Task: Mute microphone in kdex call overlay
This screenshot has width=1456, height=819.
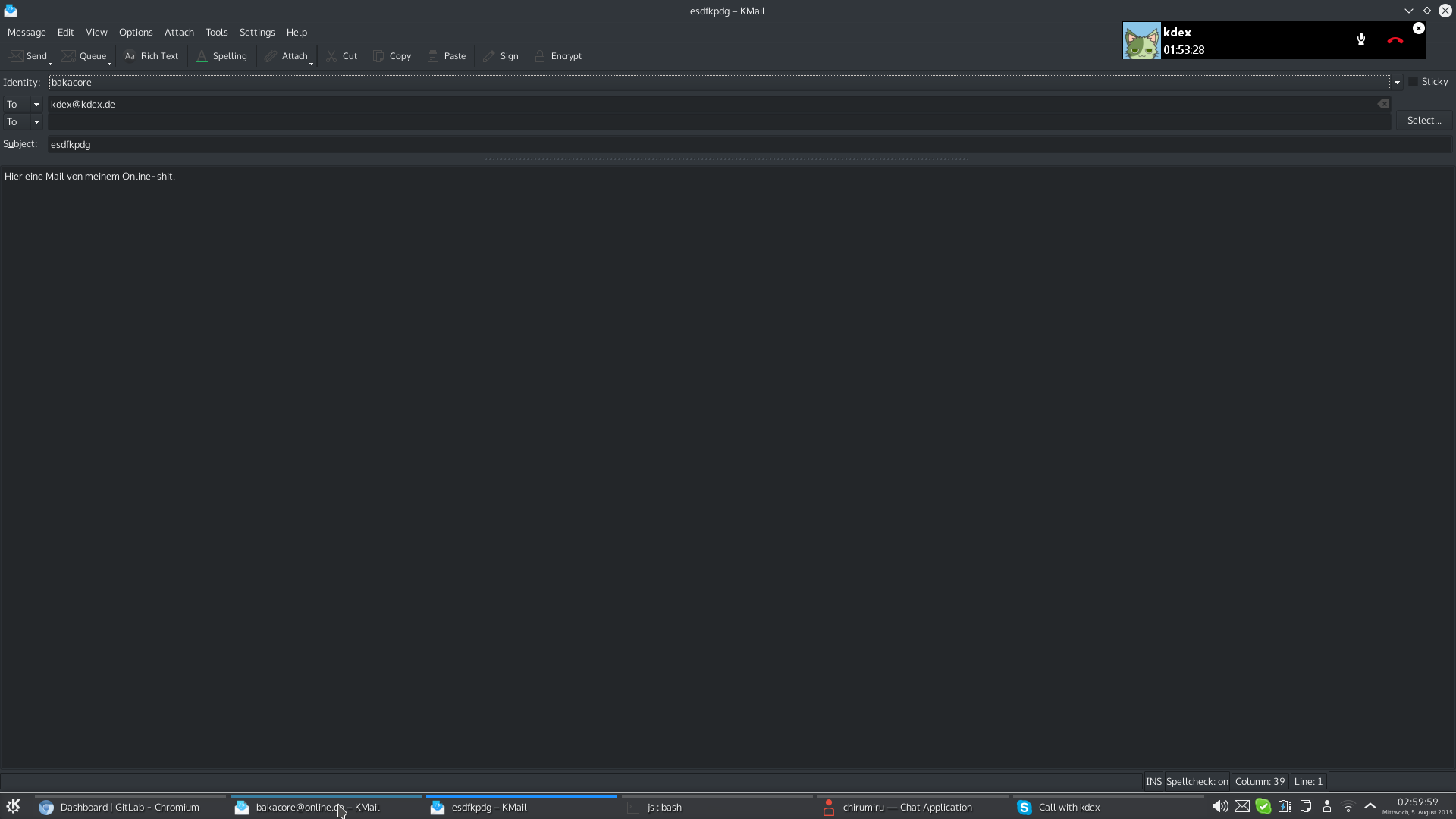Action: coord(1361,39)
